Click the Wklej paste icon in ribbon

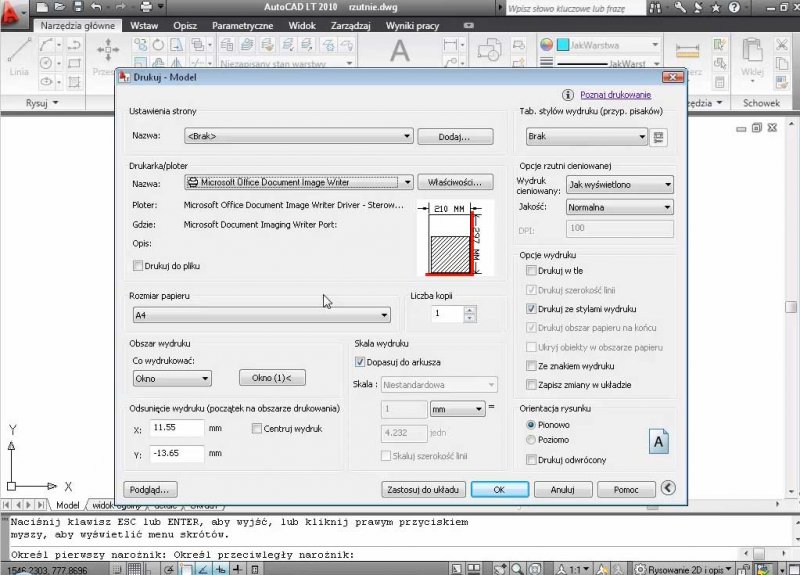[x=752, y=56]
